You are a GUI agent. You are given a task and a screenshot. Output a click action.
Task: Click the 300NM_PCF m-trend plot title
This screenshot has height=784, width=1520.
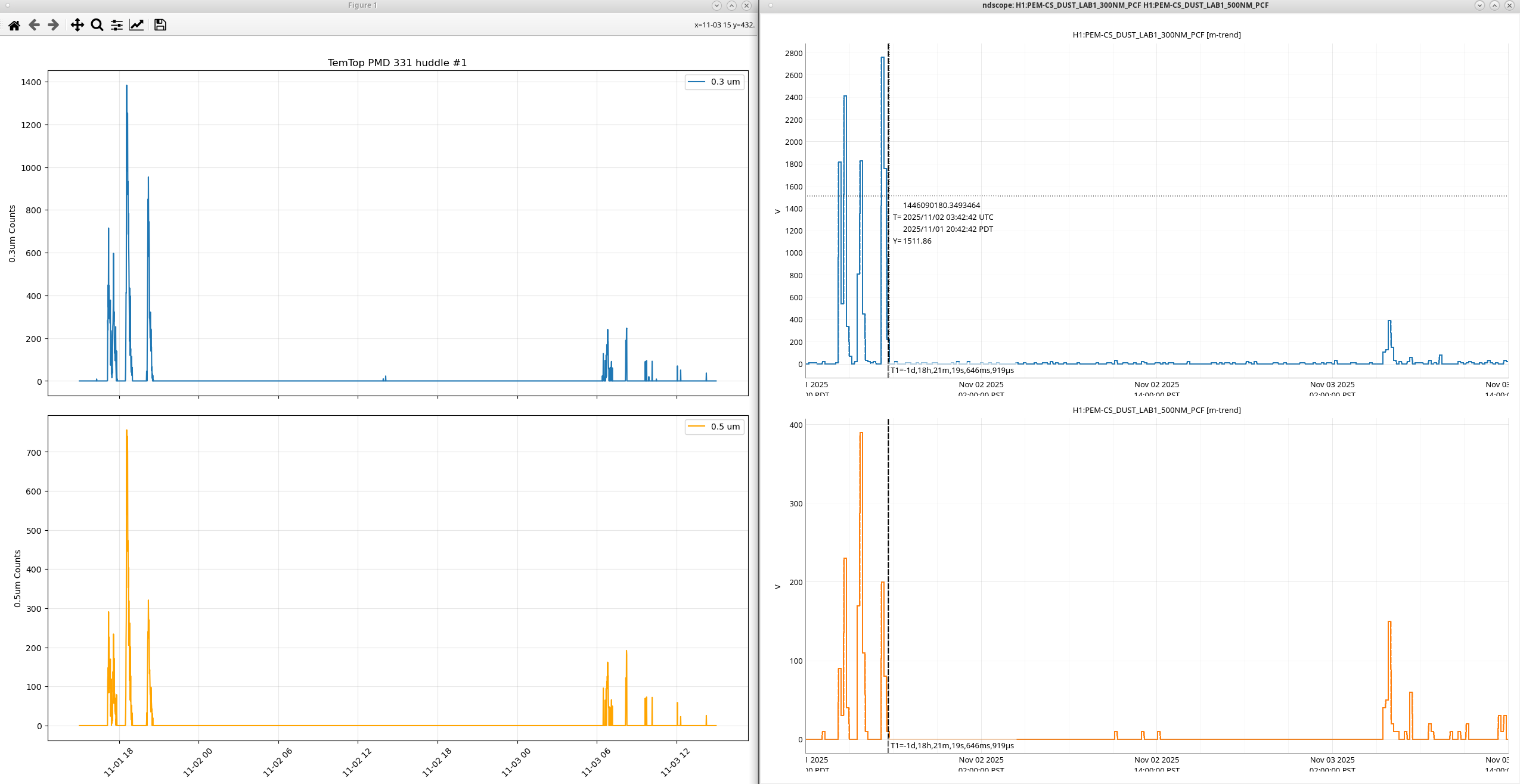[1156, 35]
